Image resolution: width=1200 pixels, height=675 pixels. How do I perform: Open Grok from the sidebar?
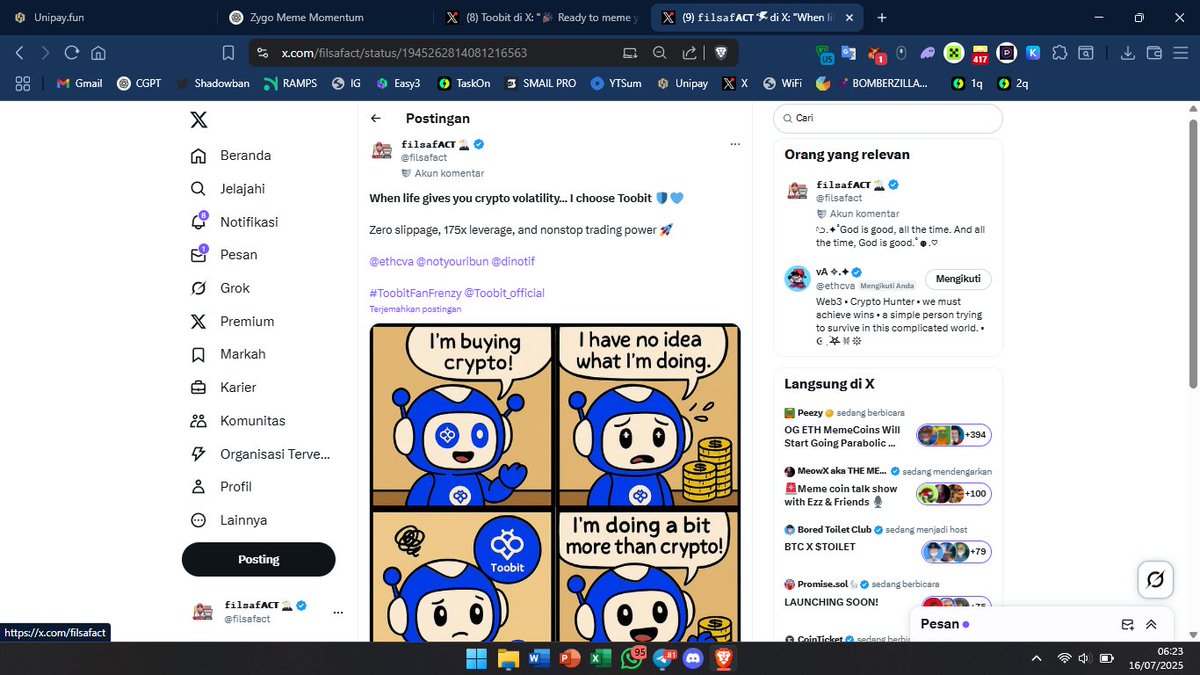[x=221, y=288]
